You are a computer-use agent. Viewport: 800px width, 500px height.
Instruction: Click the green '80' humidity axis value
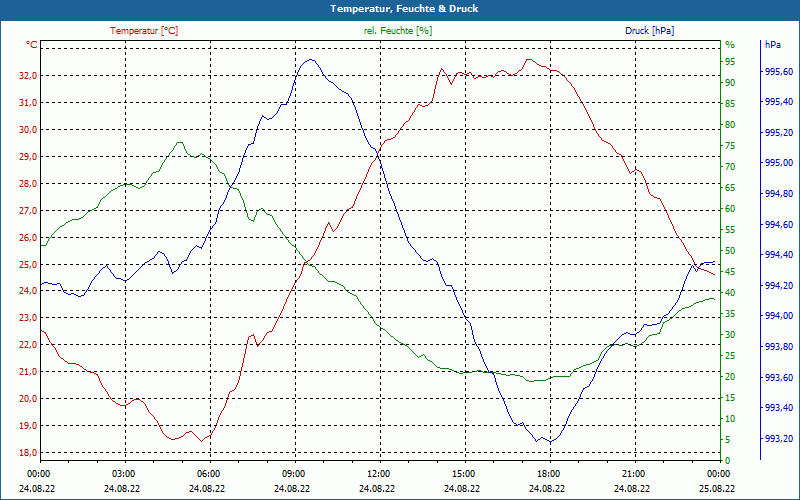(x=730, y=125)
